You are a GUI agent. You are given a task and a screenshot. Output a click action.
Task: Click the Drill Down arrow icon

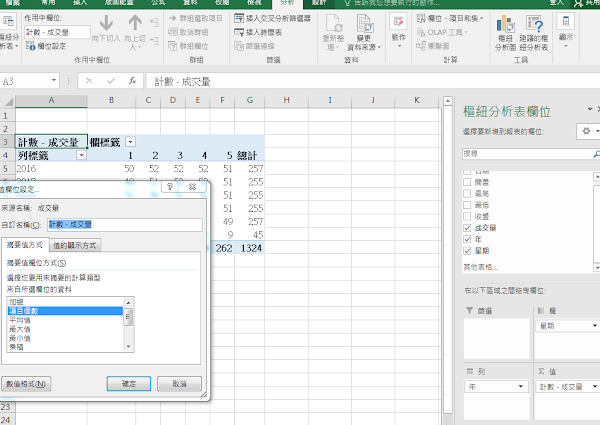pos(106,23)
